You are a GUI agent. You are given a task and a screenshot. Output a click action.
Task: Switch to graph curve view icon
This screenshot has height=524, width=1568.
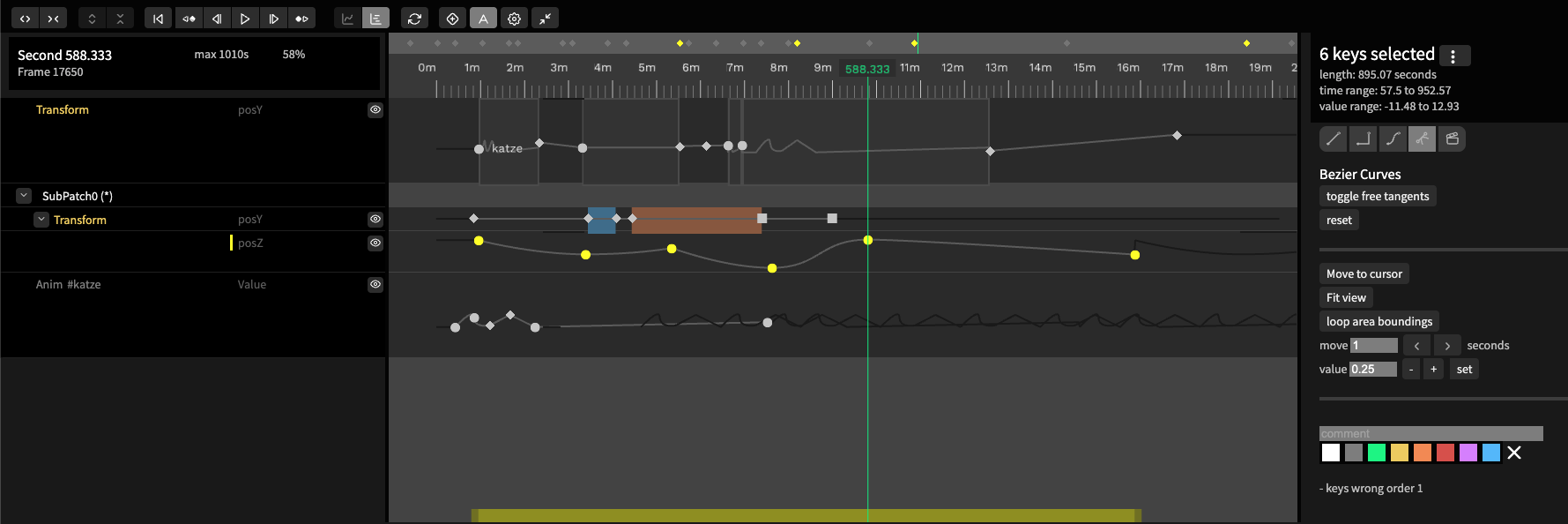coord(348,19)
